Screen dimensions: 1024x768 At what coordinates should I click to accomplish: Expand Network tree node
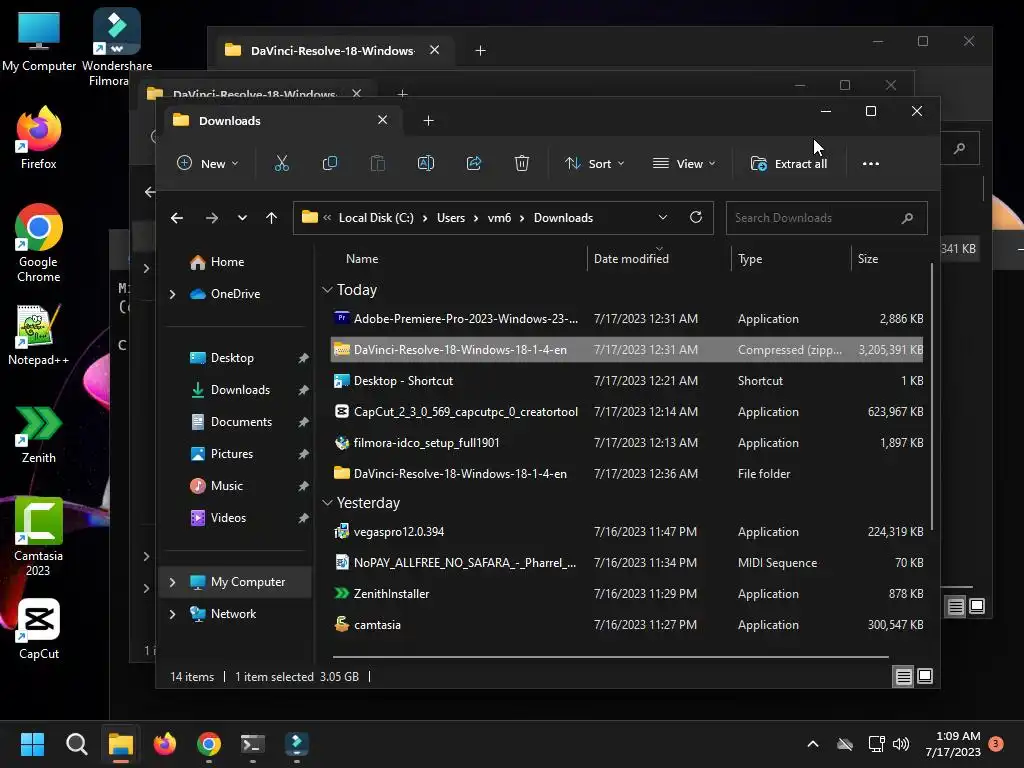tap(172, 614)
